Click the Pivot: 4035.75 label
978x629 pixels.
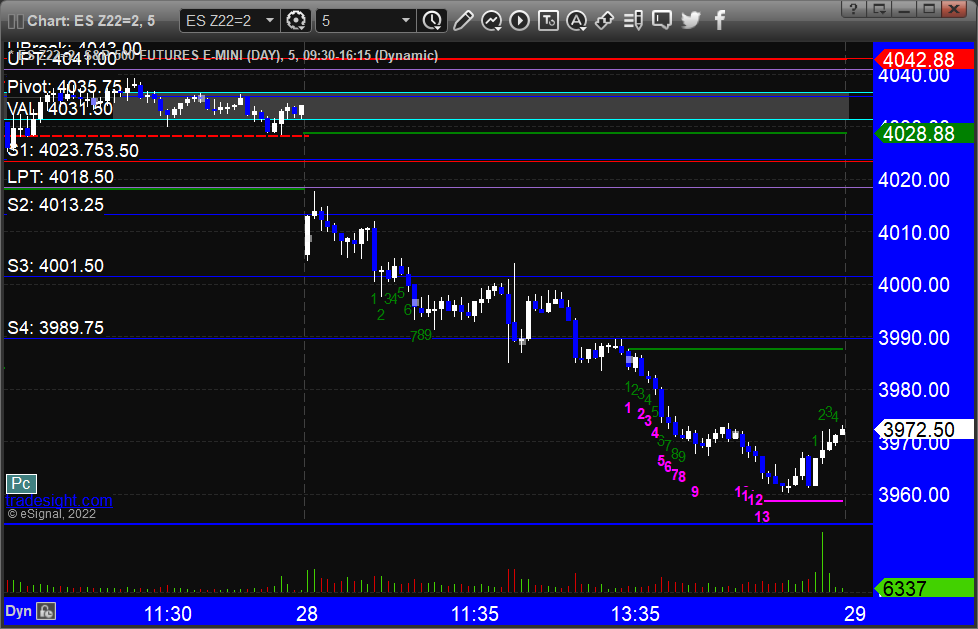pyautogui.click(x=64, y=87)
